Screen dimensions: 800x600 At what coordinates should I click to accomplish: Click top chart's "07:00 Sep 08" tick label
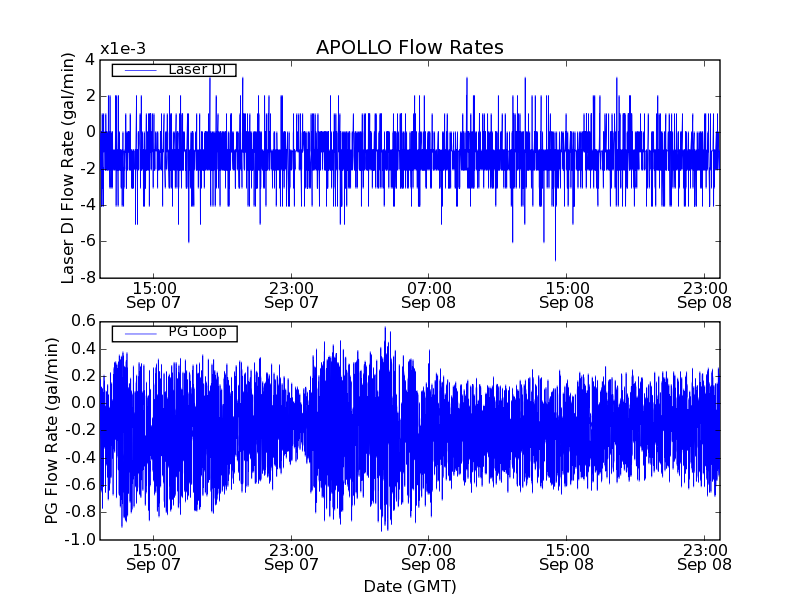[x=429, y=295]
